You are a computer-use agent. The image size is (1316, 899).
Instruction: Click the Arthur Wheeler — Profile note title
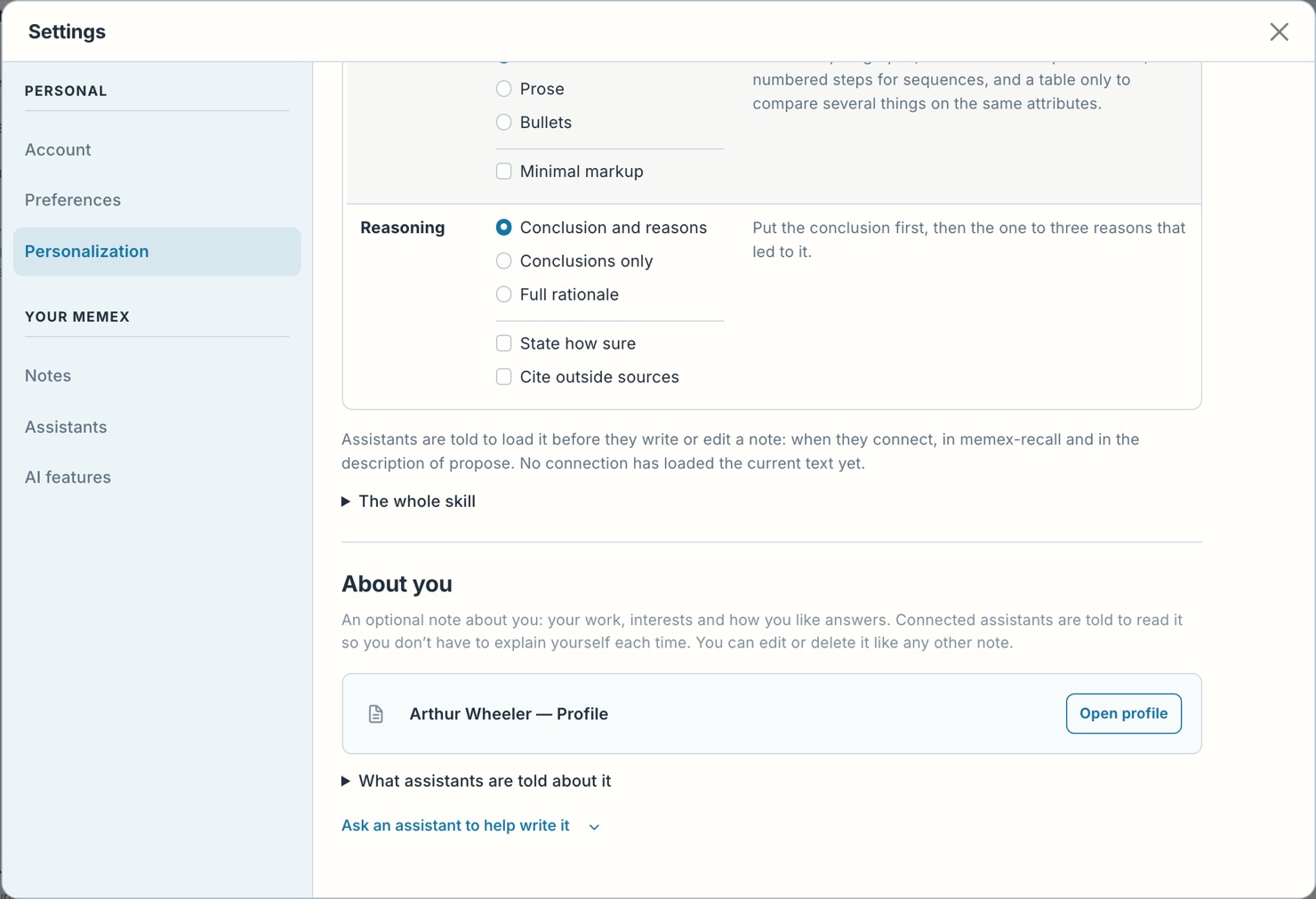tap(509, 714)
